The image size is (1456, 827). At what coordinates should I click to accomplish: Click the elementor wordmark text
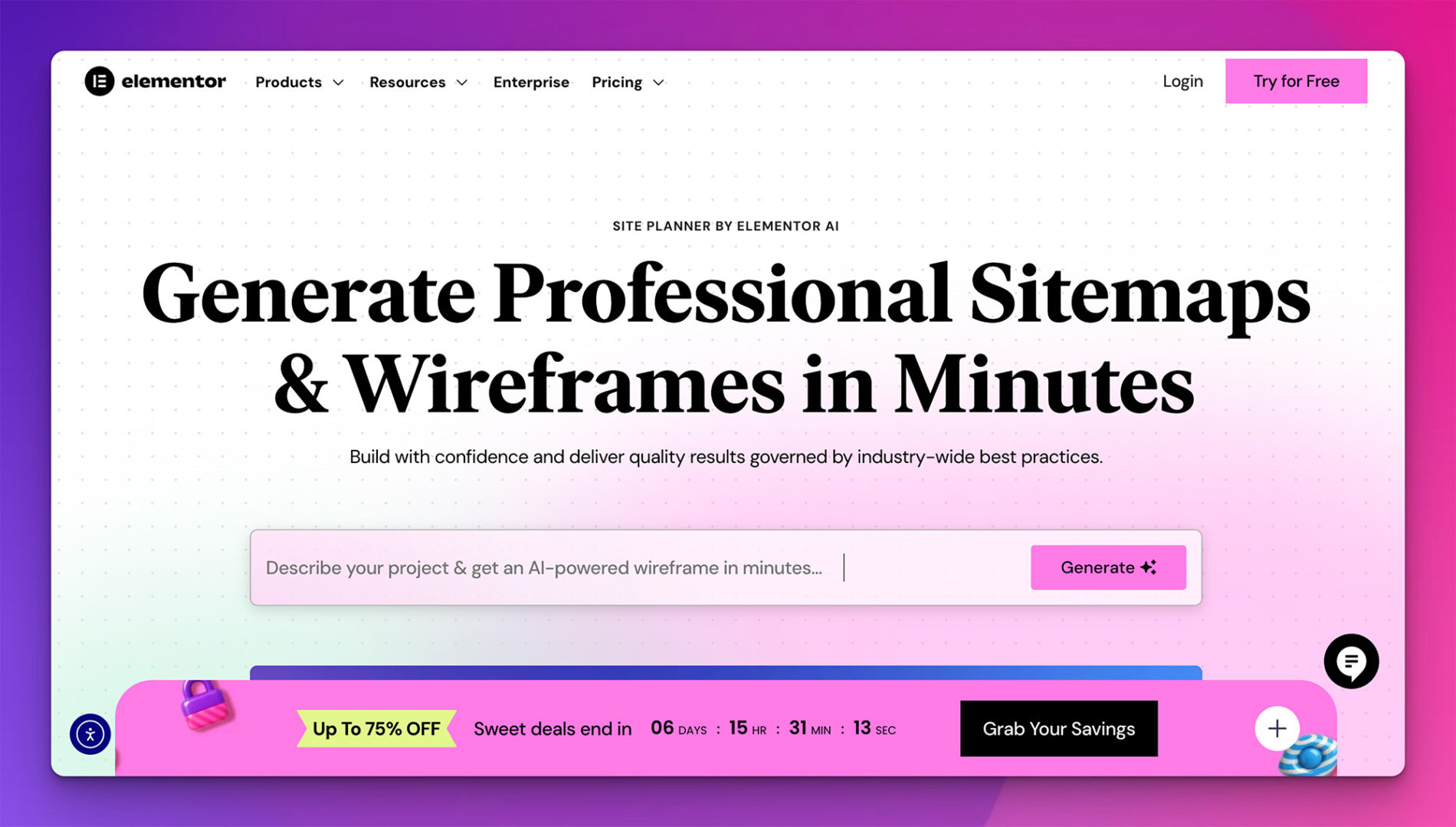pos(173,81)
